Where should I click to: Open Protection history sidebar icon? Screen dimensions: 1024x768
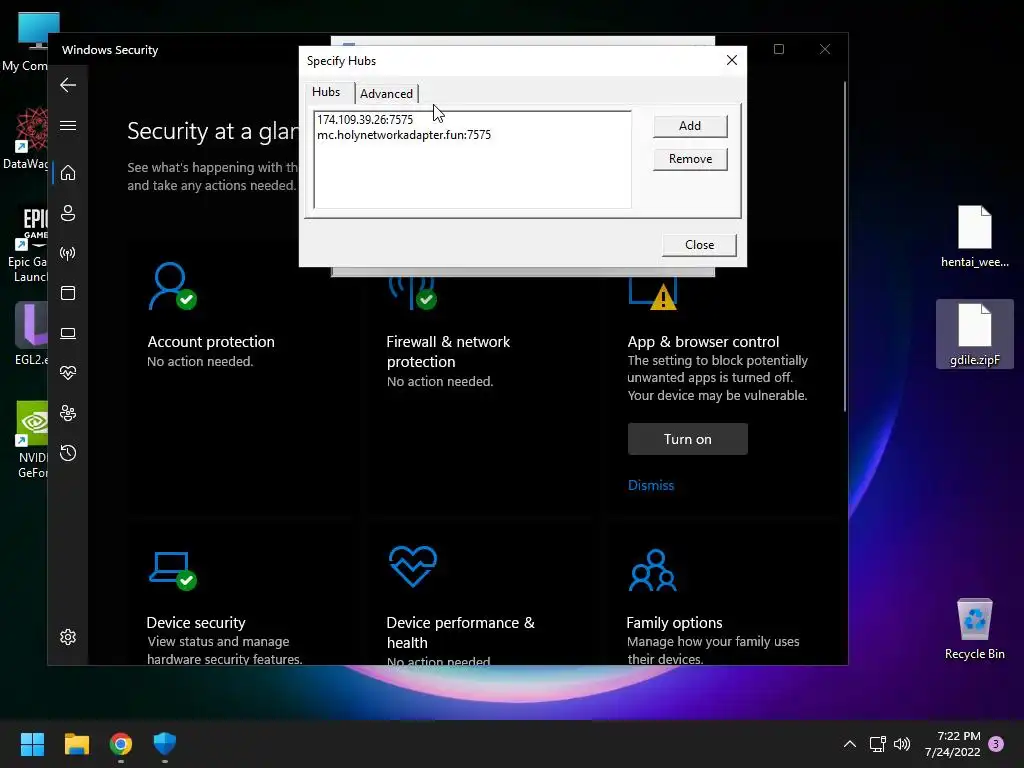[x=68, y=453]
